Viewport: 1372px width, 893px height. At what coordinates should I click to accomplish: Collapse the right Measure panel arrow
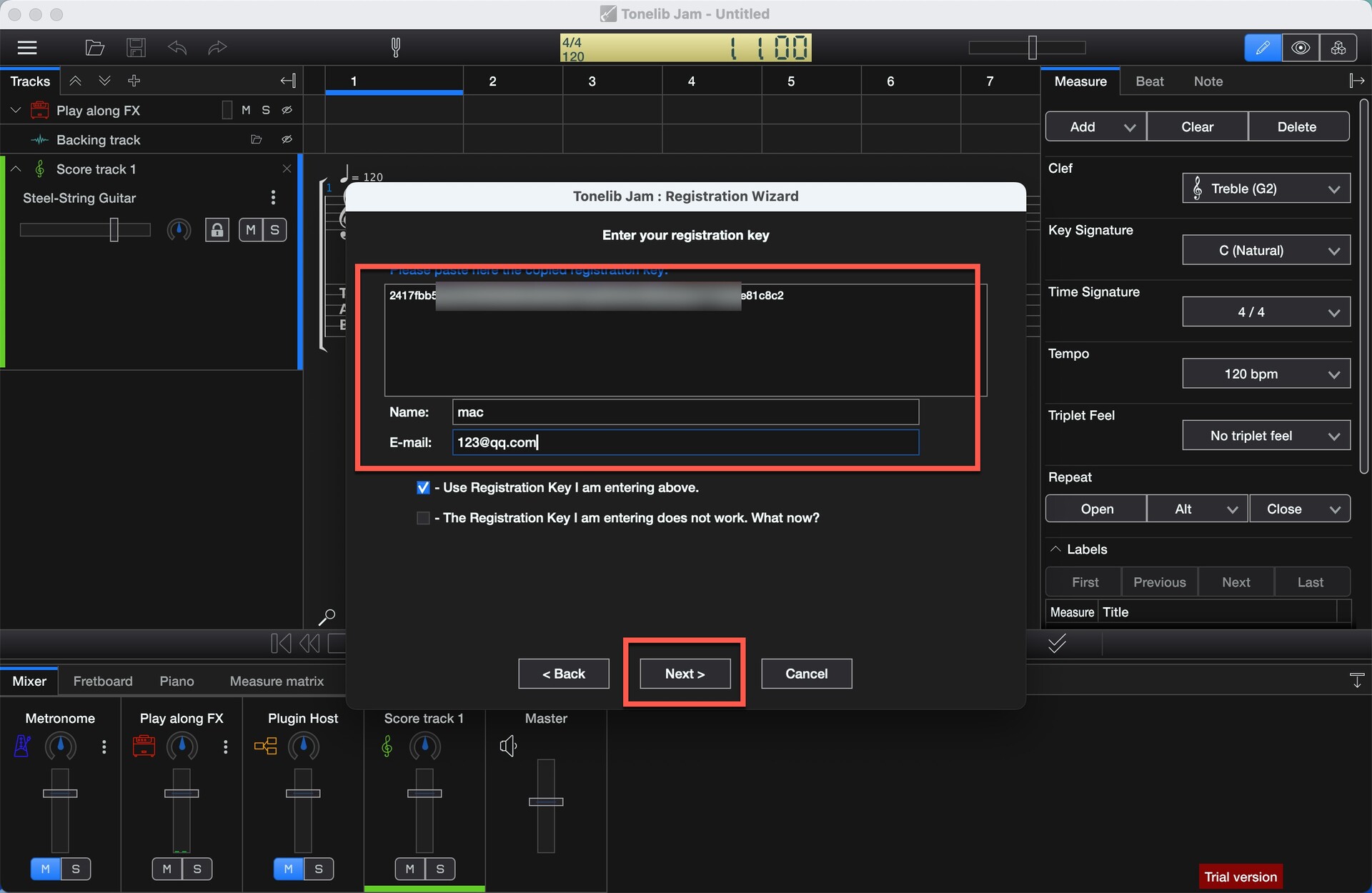point(1356,81)
